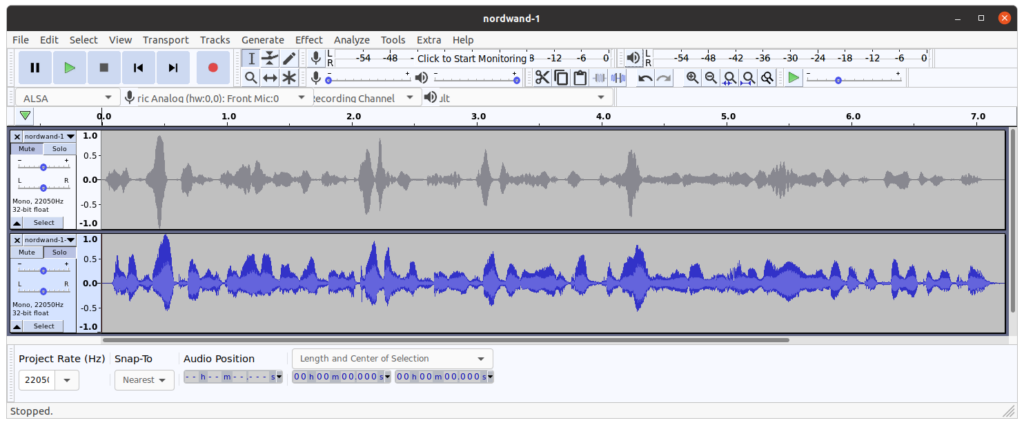Open the ALSA audio host dropdown

[x=68, y=98]
